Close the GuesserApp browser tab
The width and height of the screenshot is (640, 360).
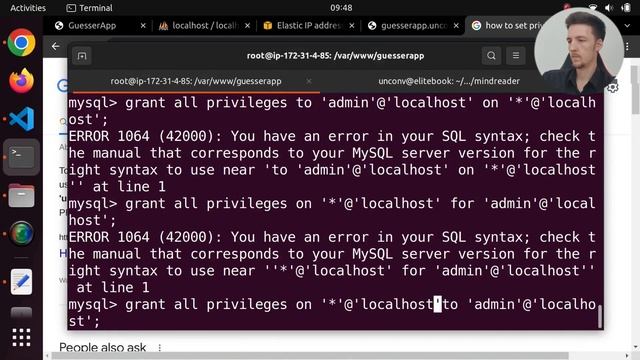tap(143, 26)
